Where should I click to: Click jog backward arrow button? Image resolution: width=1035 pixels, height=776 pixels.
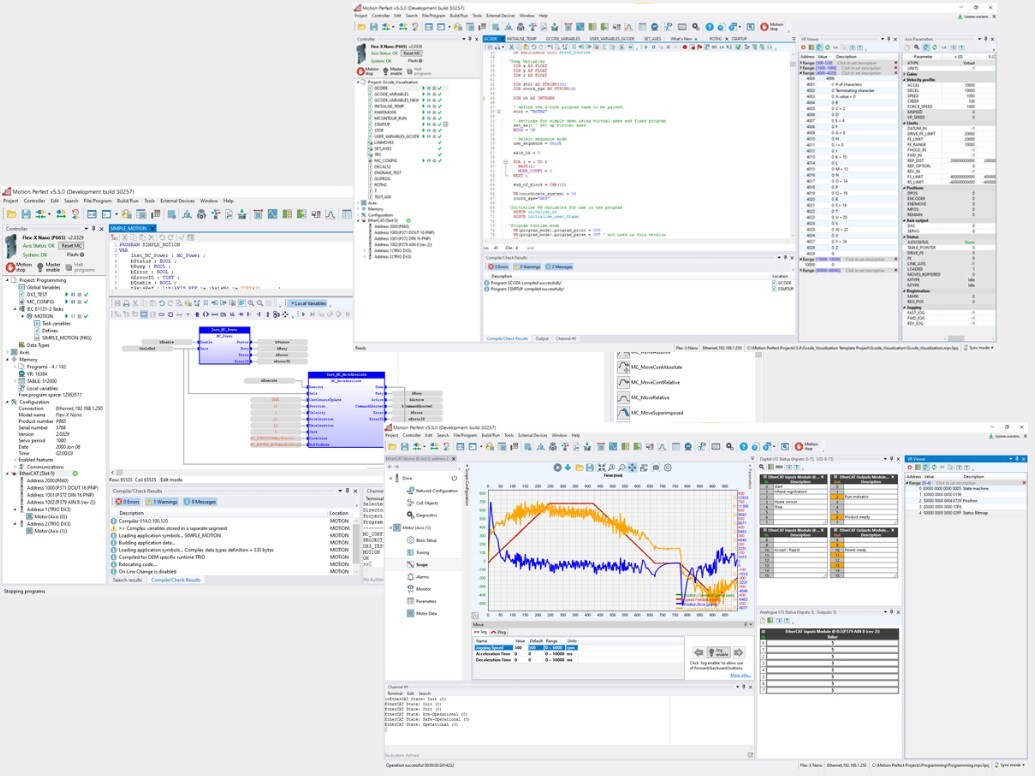pyautogui.click(x=698, y=652)
